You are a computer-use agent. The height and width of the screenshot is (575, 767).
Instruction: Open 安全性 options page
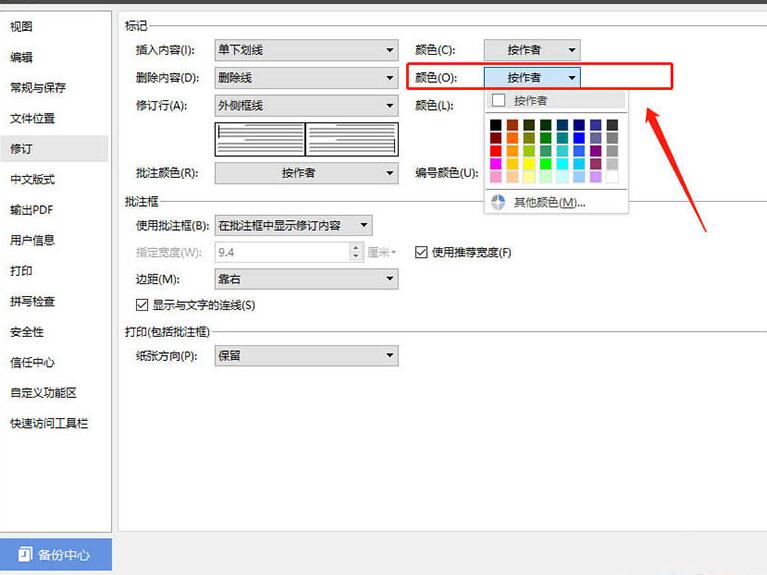click(x=27, y=331)
